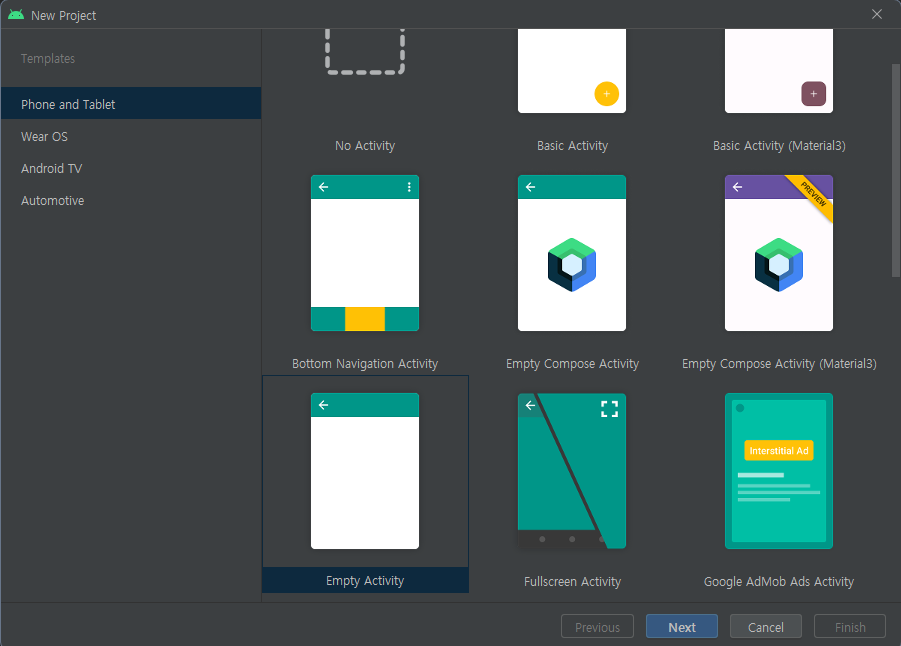Click the yellow plus FAB in Basic Activity
Image resolution: width=901 pixels, height=646 pixels.
pos(606,94)
